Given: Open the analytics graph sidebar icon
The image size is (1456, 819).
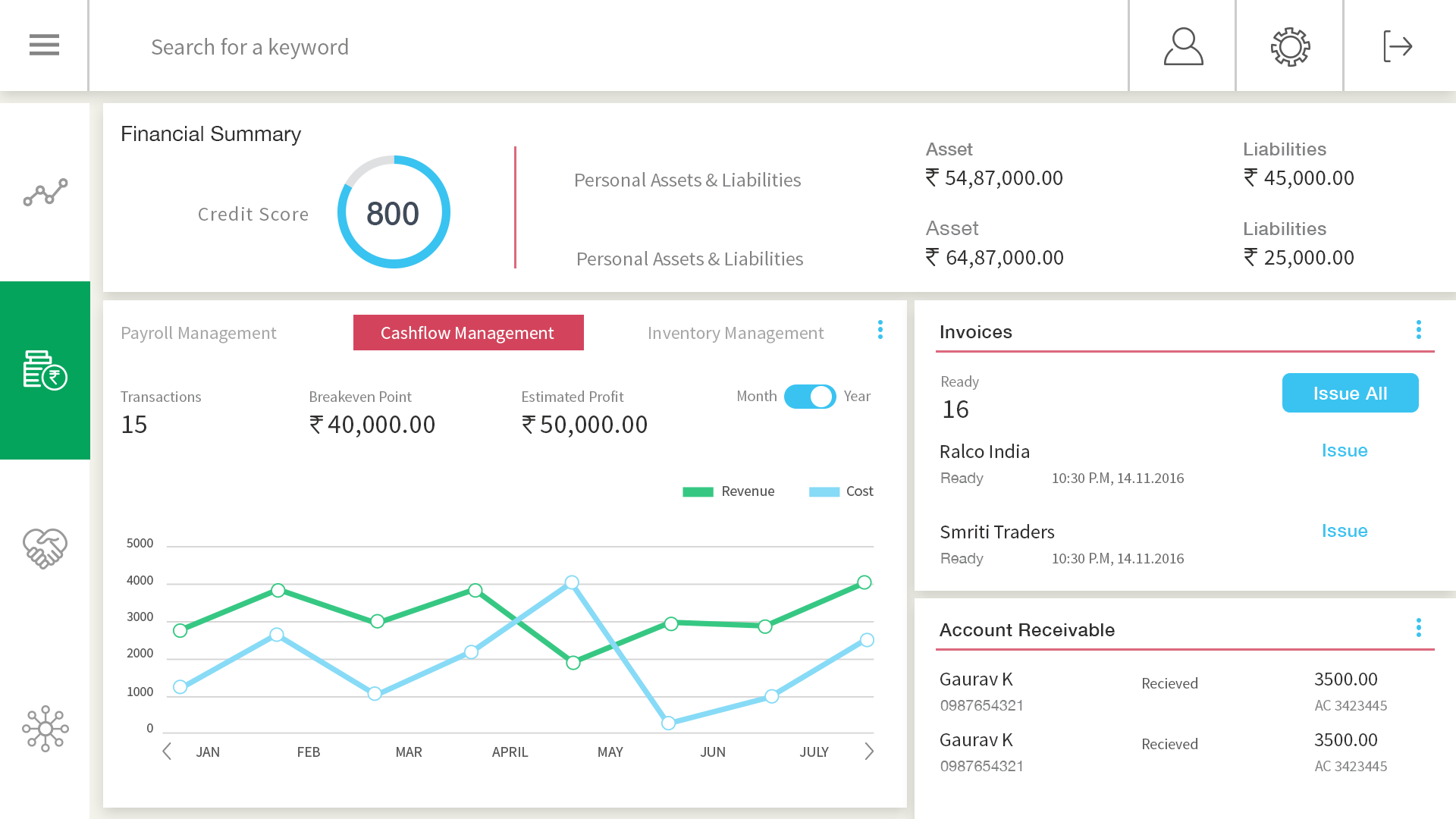Looking at the screenshot, I should coord(45,193).
